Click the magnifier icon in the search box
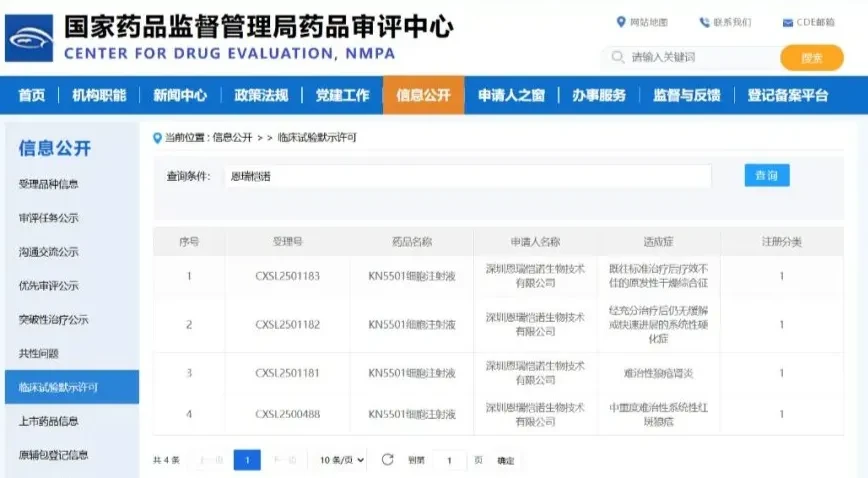 618,57
